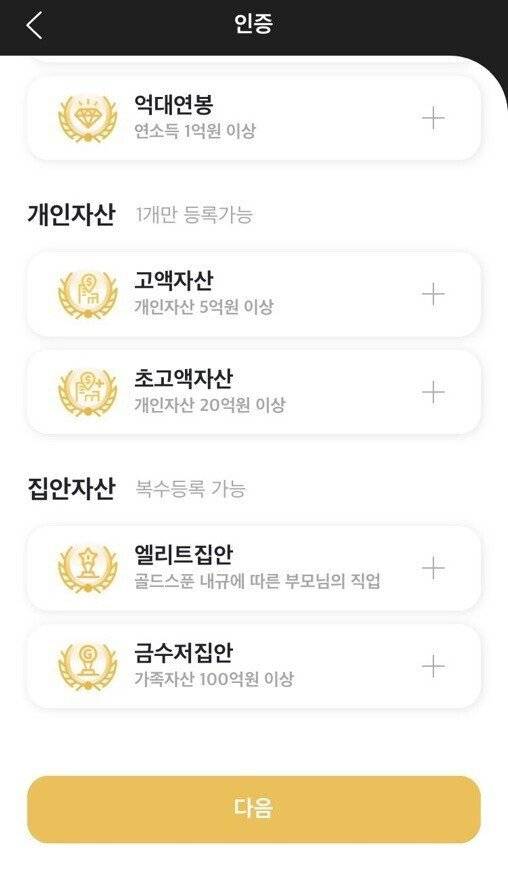Select 엘리트집안 title text
This screenshot has height=870, width=508.
coord(184,554)
